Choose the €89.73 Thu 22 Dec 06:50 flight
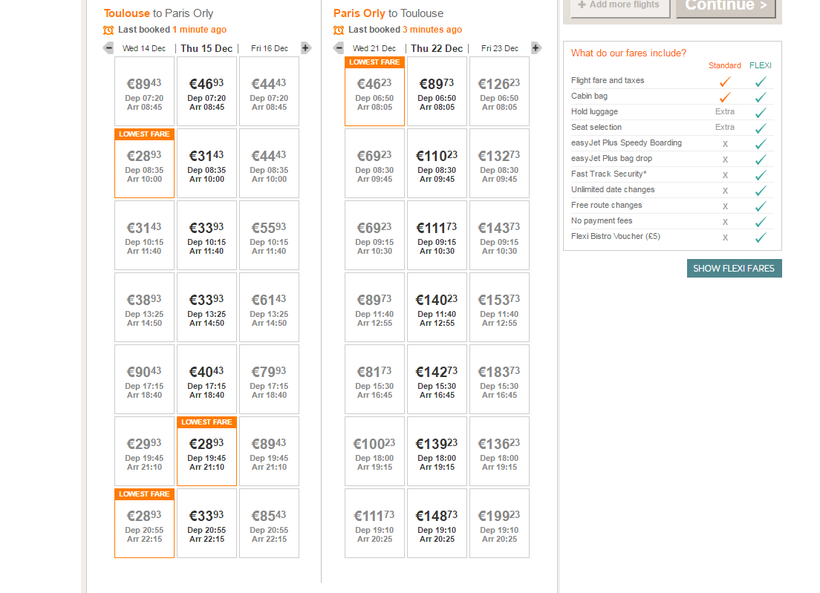The image size is (820, 593). point(437,92)
